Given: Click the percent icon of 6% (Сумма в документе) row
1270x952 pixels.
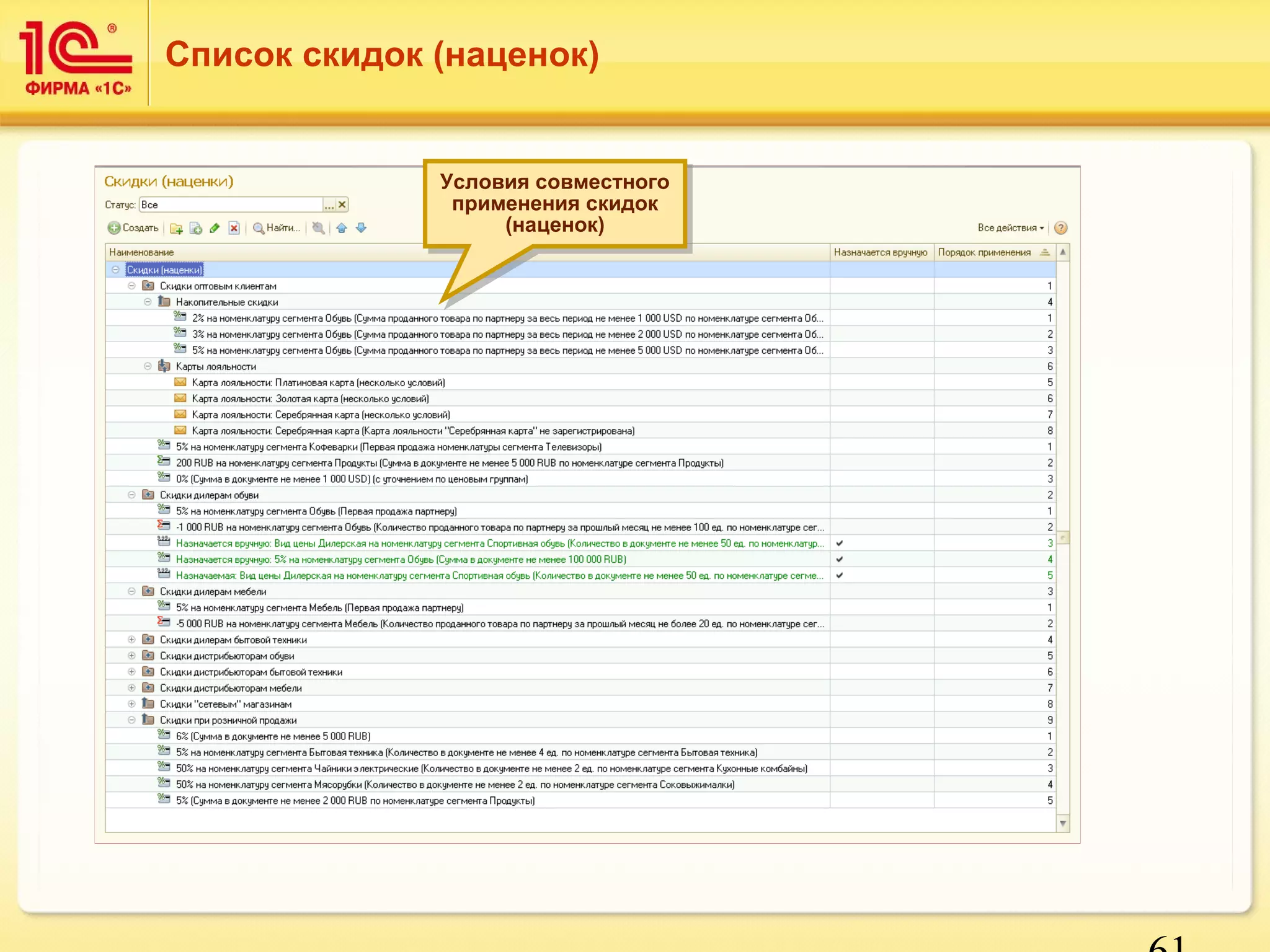Looking at the screenshot, I should 164,735.
